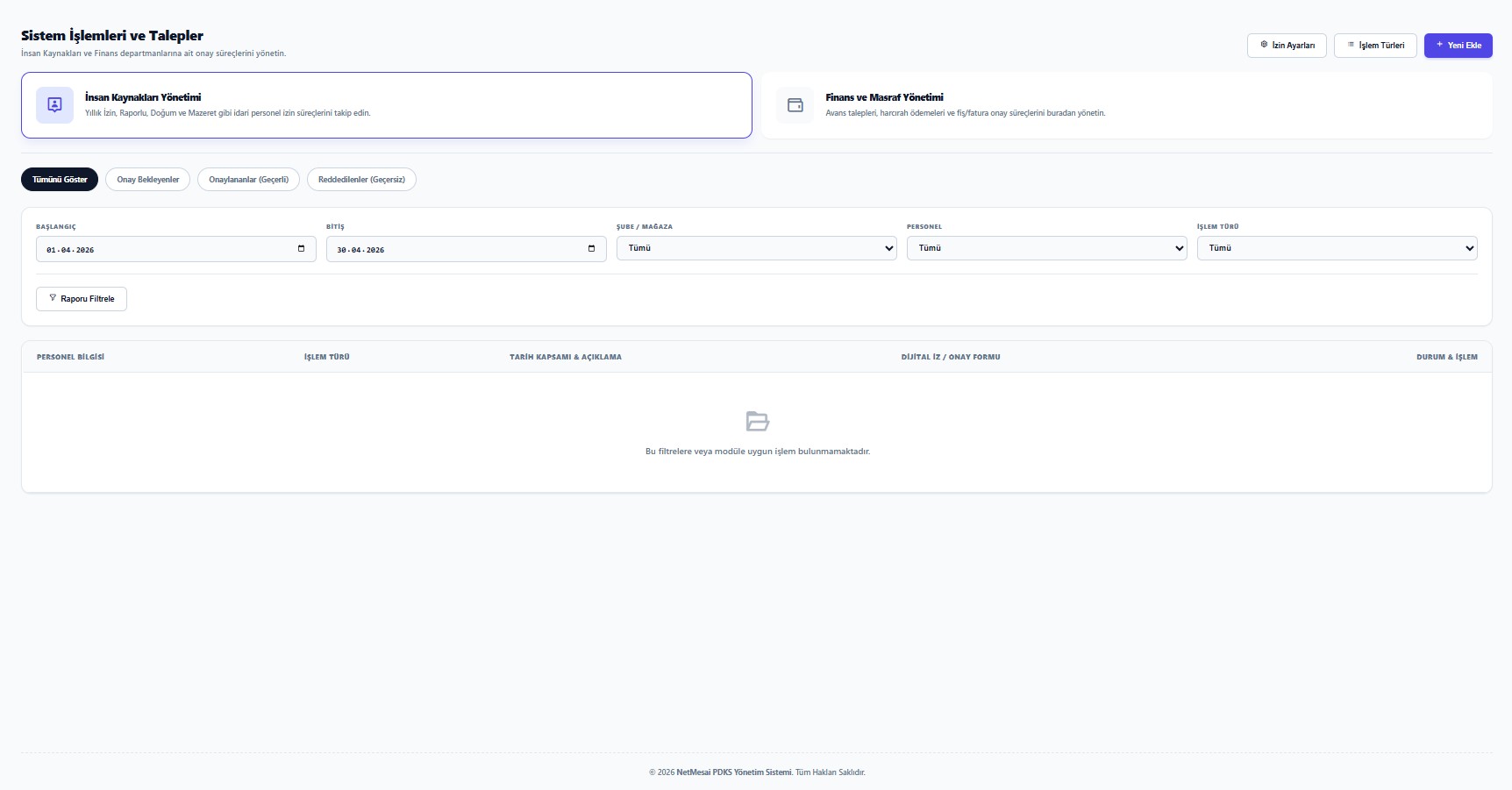Screen dimensions: 1512x790
Task: Switch to Onay Bekleyenler filter
Action: pyautogui.click(x=147, y=179)
